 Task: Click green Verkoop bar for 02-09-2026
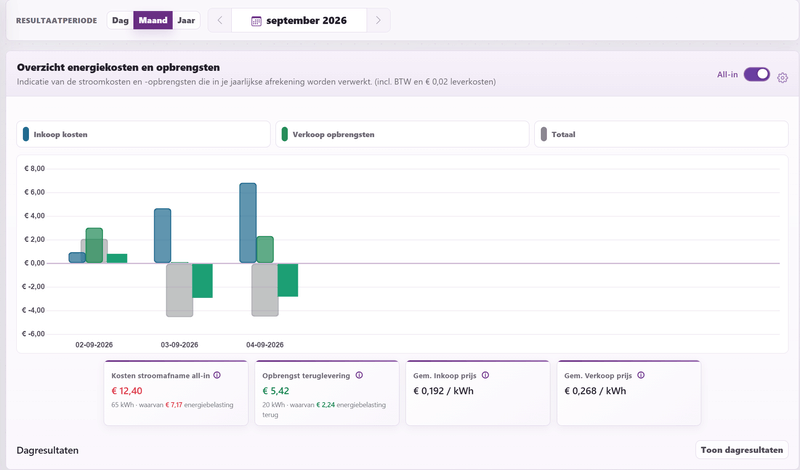[94, 245]
